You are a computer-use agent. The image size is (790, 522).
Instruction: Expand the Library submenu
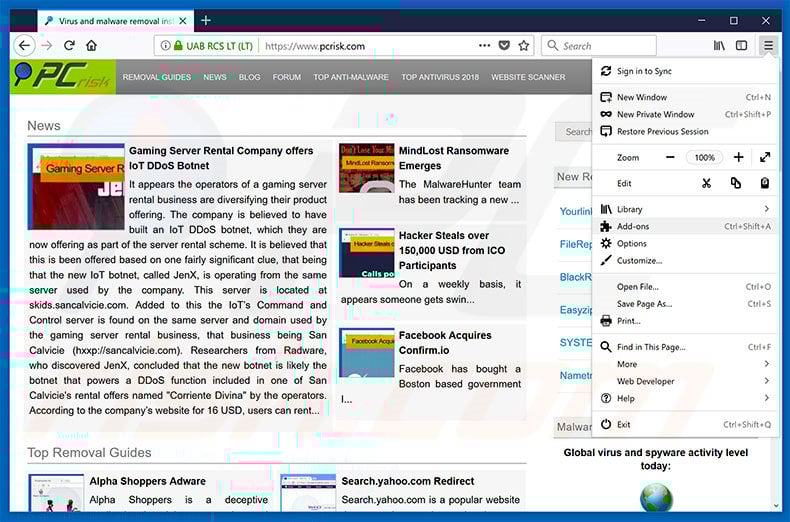pyautogui.click(x=684, y=209)
